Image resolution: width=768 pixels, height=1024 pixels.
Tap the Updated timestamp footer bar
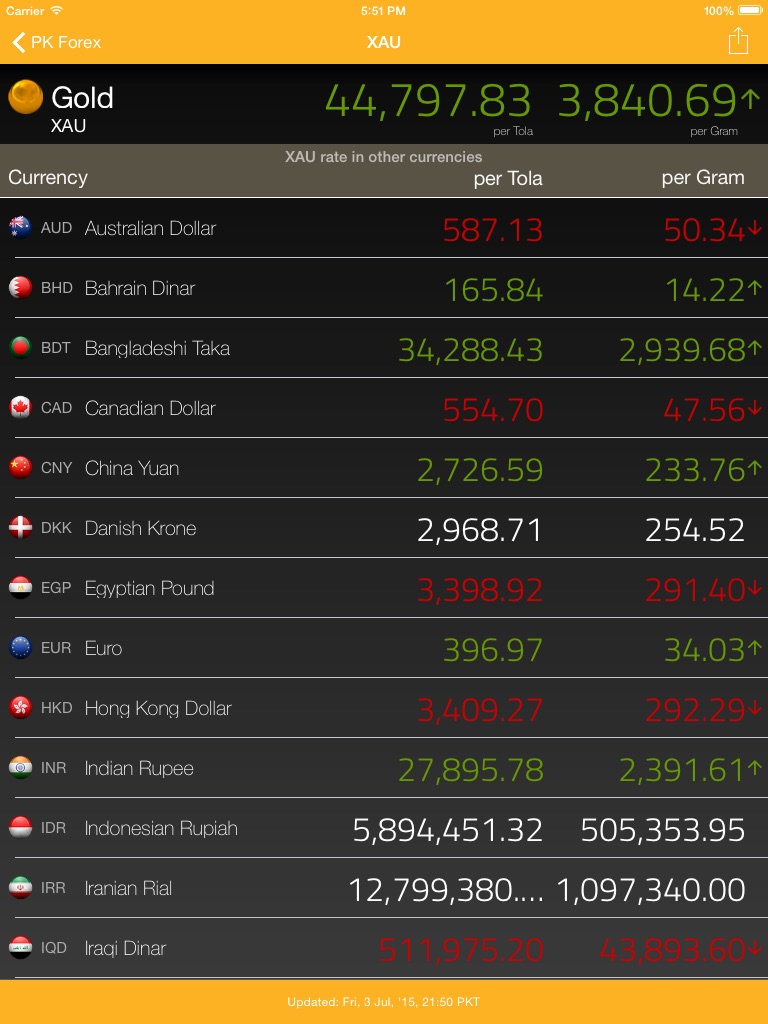coord(384,1001)
